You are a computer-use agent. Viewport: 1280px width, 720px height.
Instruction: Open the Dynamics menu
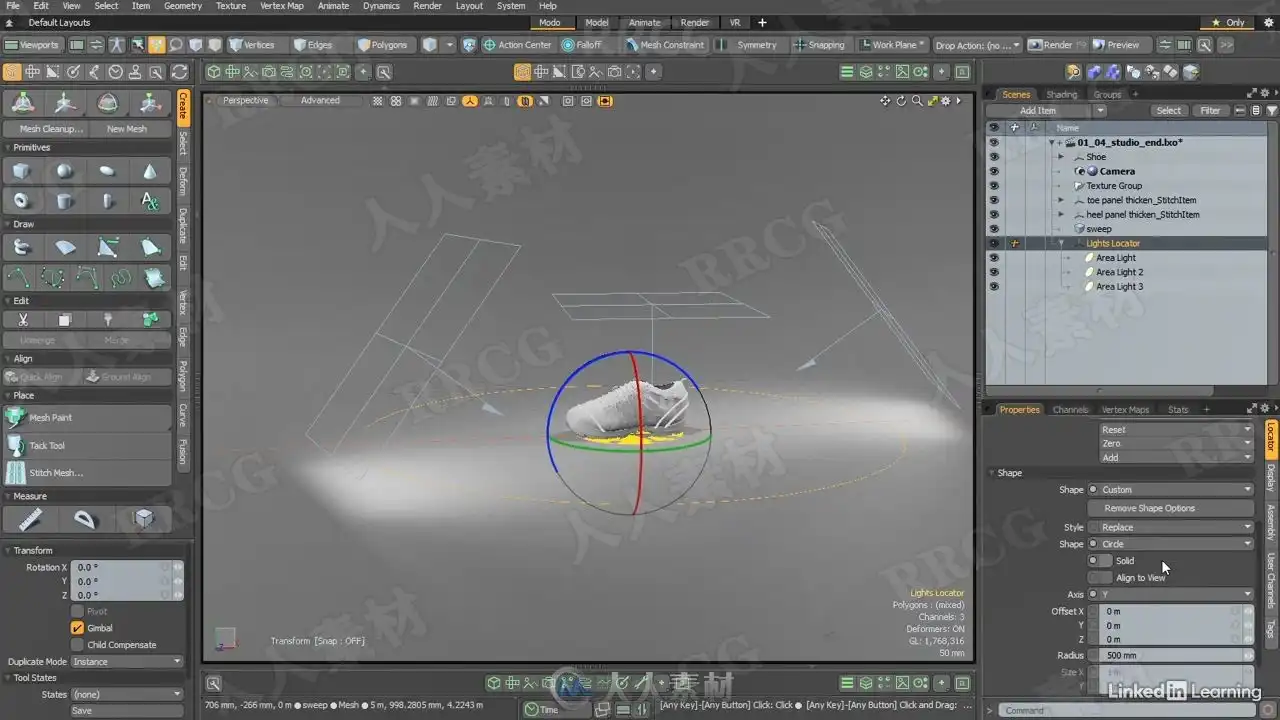click(381, 6)
